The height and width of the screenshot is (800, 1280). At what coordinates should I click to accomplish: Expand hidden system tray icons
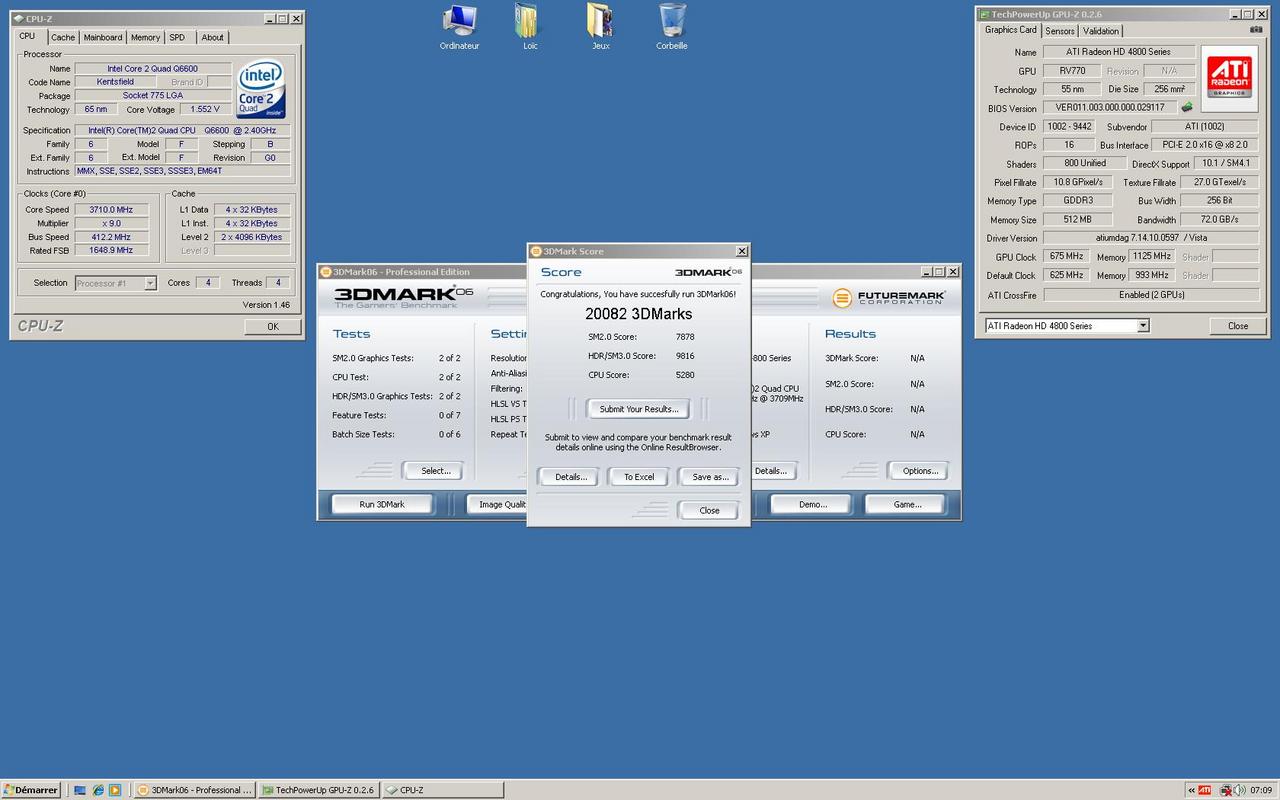[x=1190, y=790]
